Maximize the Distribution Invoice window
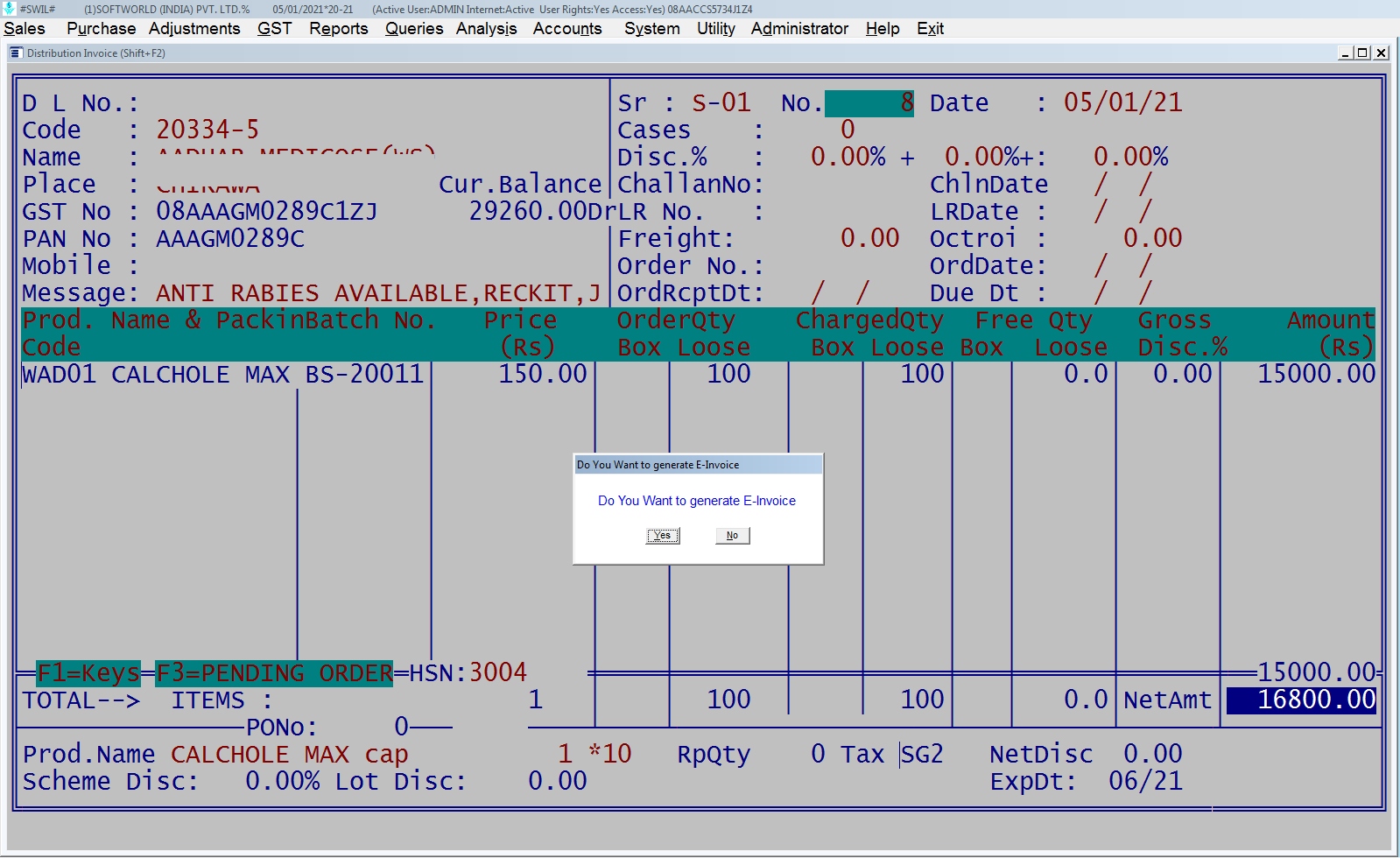Image resolution: width=1400 pixels, height=858 pixels. click(1362, 53)
